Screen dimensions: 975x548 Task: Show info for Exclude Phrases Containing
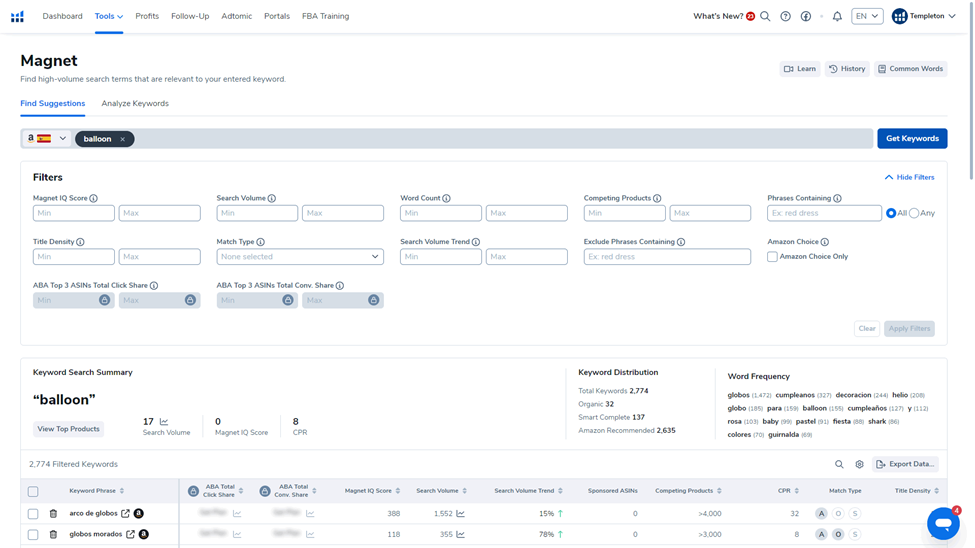click(681, 242)
